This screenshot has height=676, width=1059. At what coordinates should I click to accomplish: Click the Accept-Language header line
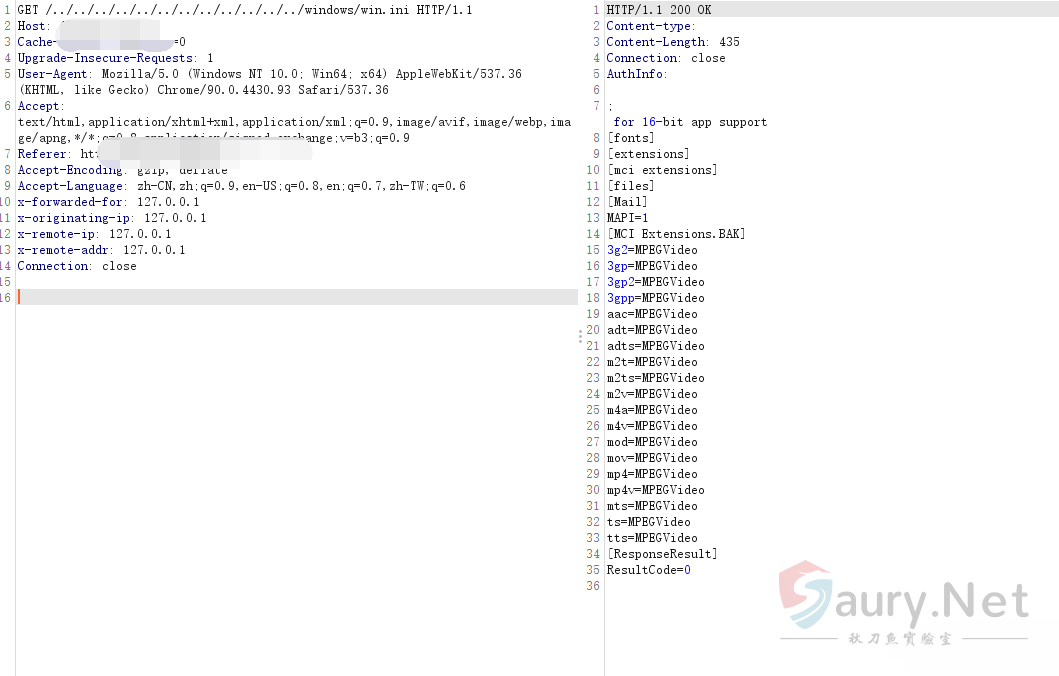[x=241, y=186]
